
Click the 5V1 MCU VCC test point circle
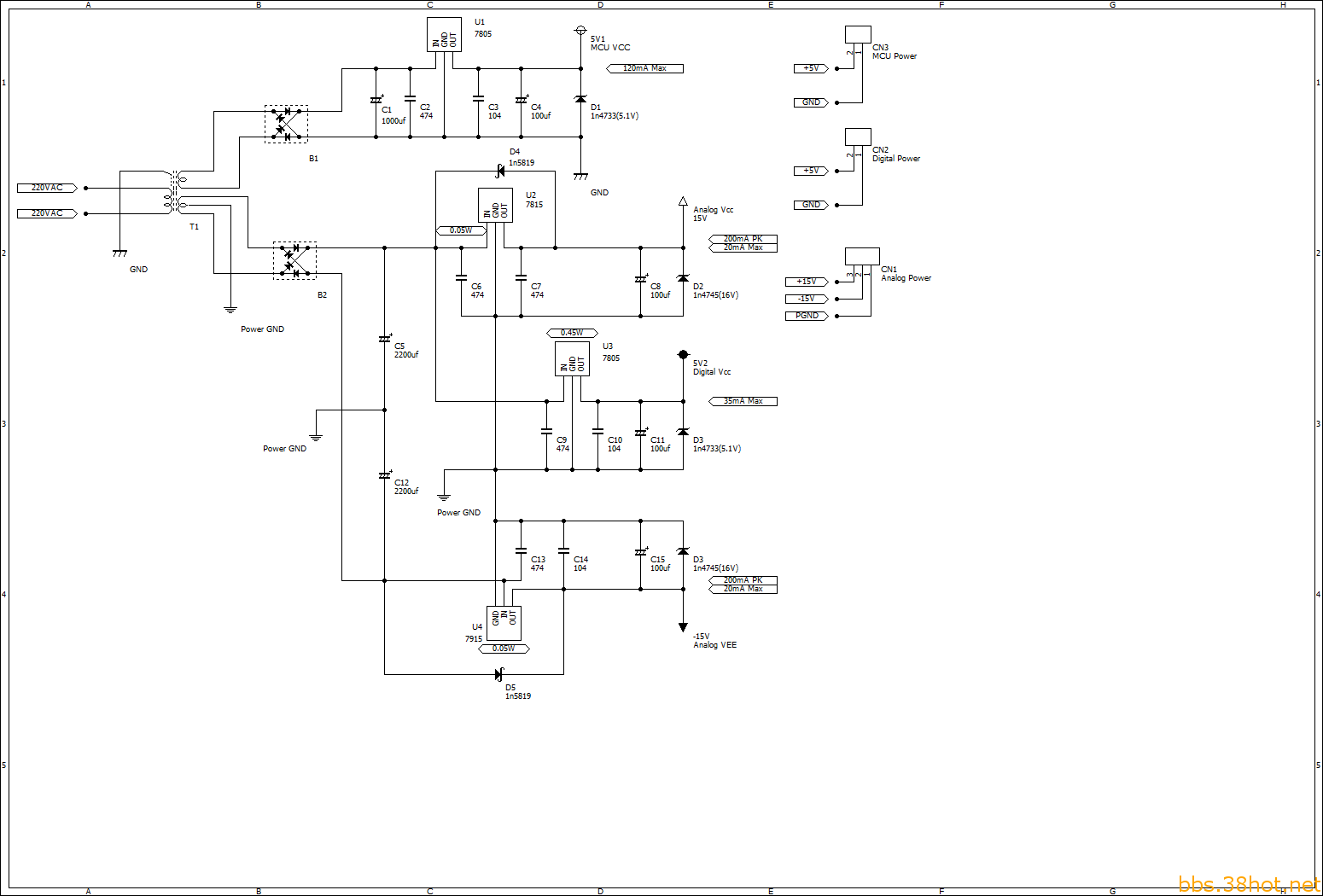pos(580,31)
